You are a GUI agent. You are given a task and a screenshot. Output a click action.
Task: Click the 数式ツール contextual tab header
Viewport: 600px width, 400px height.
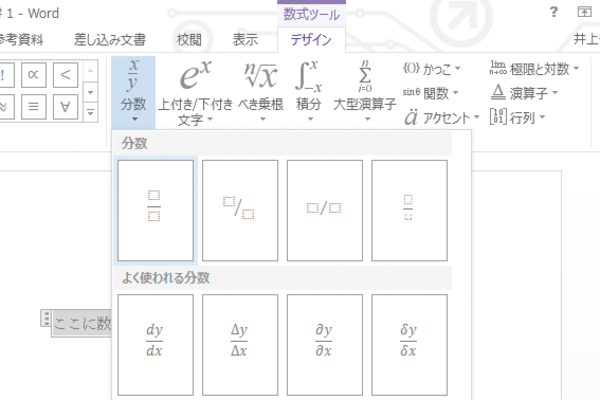[x=311, y=15]
